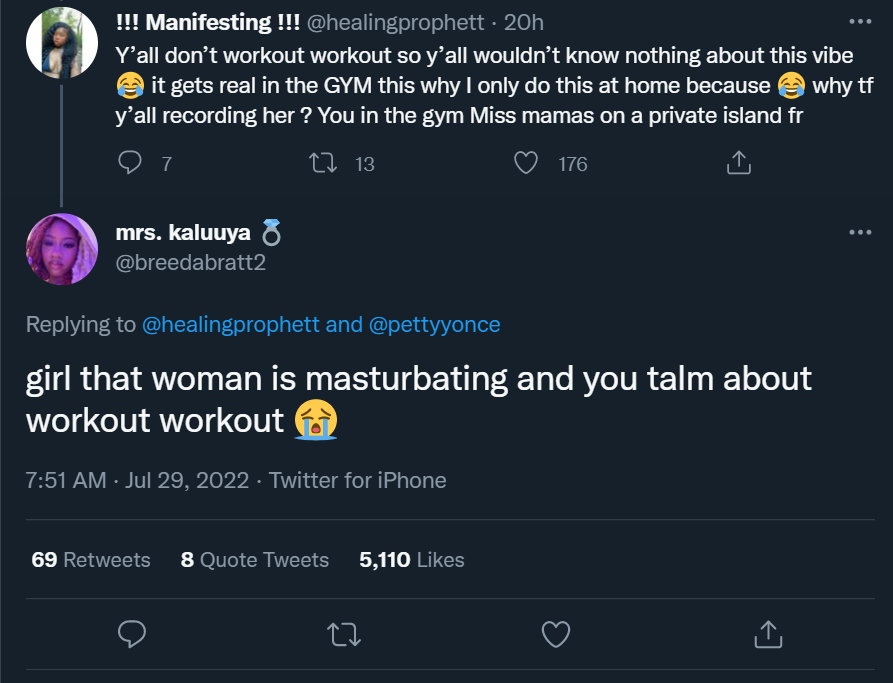
Task: View the 8 Quote Tweets
Action: [255, 560]
